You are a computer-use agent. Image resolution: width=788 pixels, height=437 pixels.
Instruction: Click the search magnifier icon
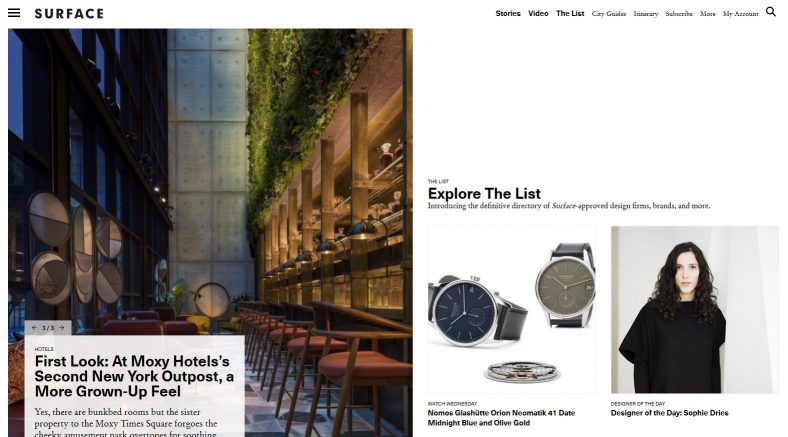point(770,12)
